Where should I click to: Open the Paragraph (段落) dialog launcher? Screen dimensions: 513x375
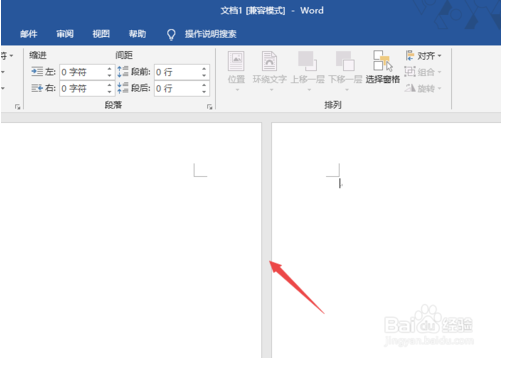pyautogui.click(x=209, y=107)
